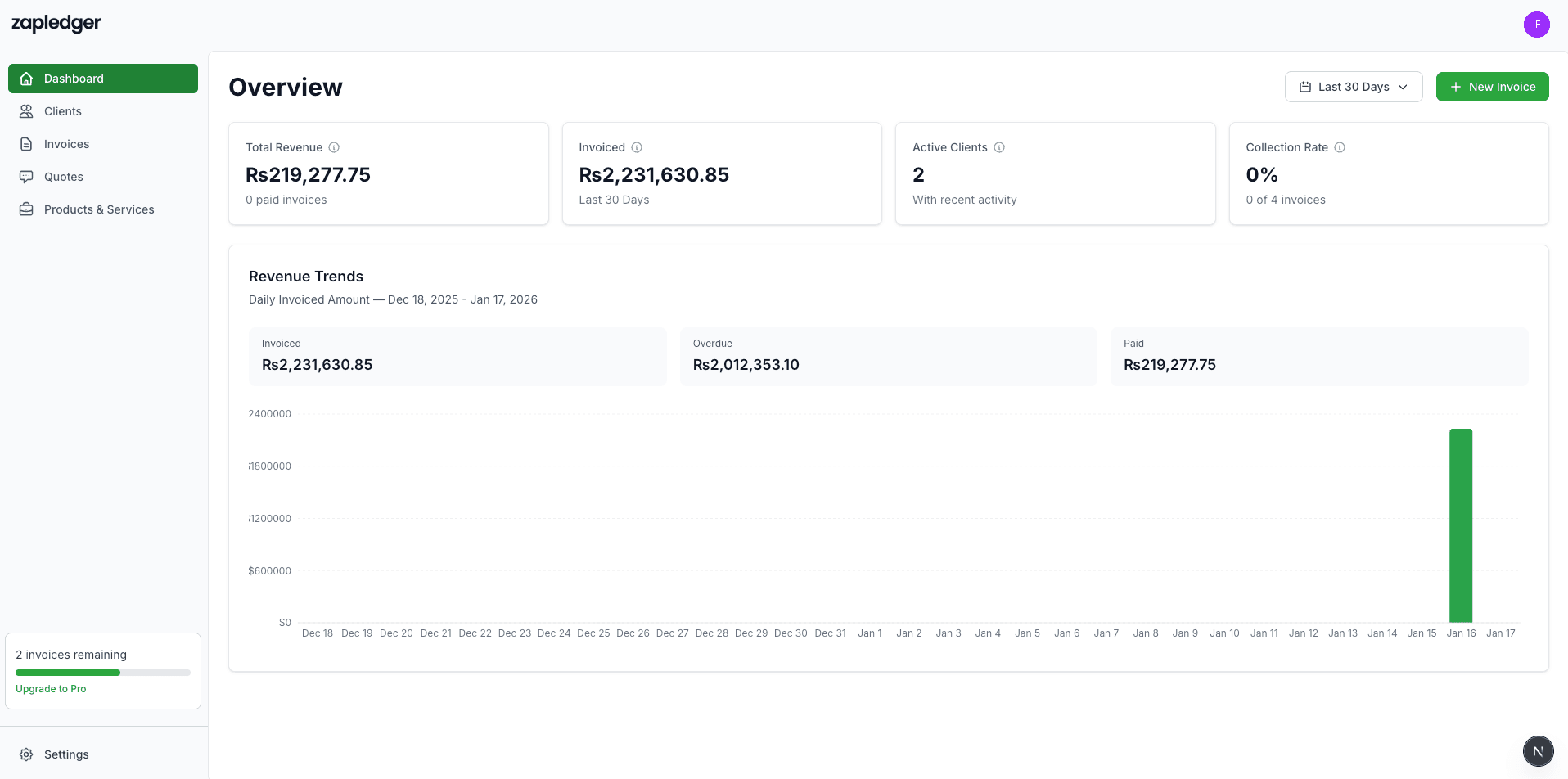Switch to the Clients page
Image resolution: width=1568 pixels, height=779 pixels.
pyautogui.click(x=62, y=111)
